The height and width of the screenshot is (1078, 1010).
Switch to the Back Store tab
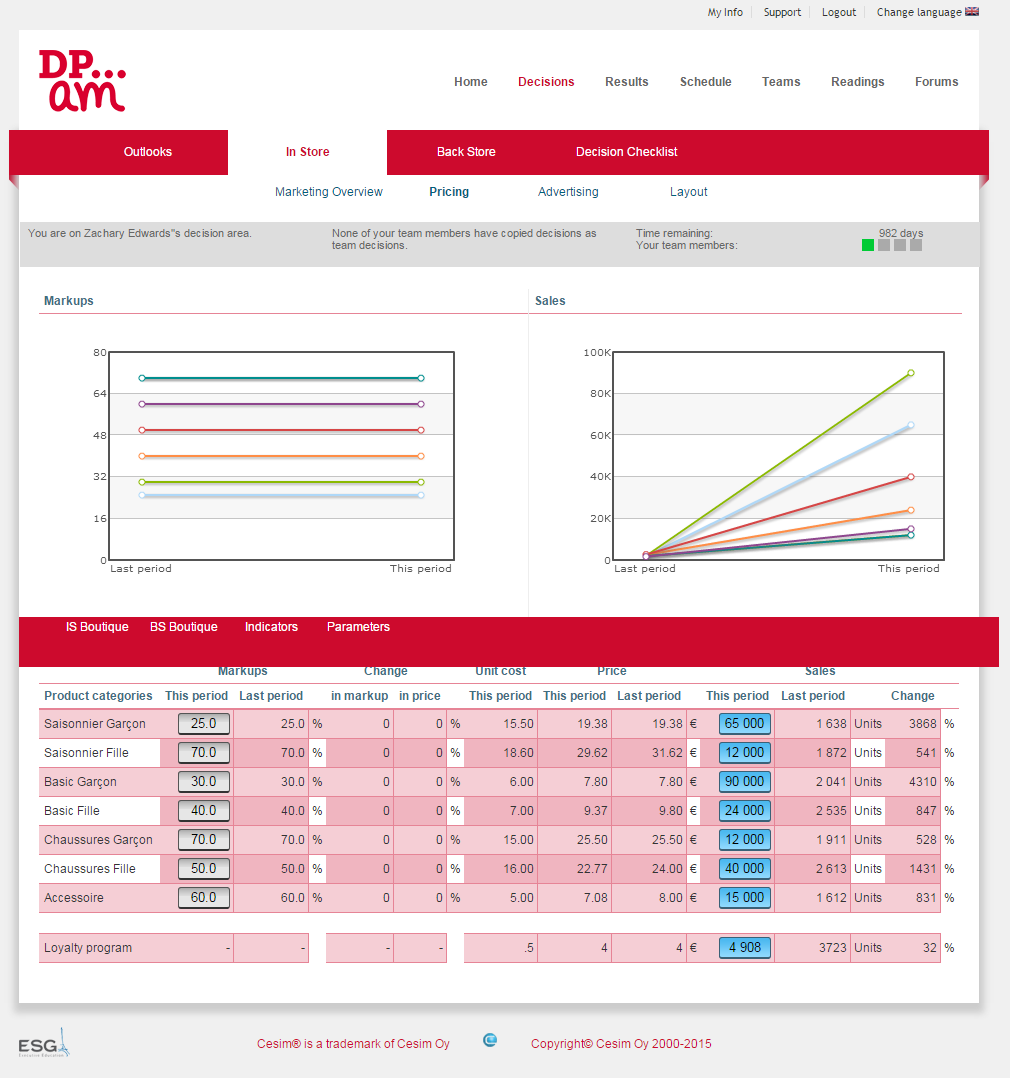[x=466, y=152]
